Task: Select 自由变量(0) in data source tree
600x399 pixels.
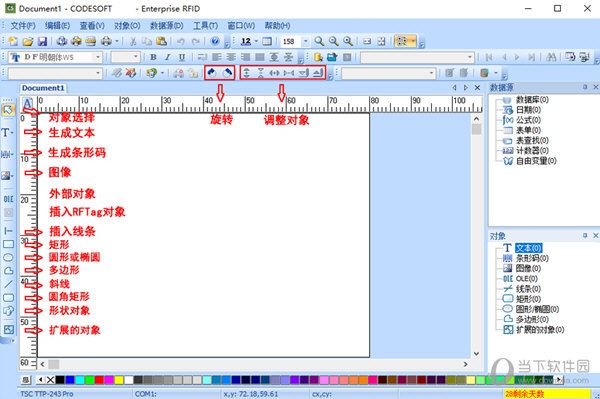Action: (x=536, y=161)
